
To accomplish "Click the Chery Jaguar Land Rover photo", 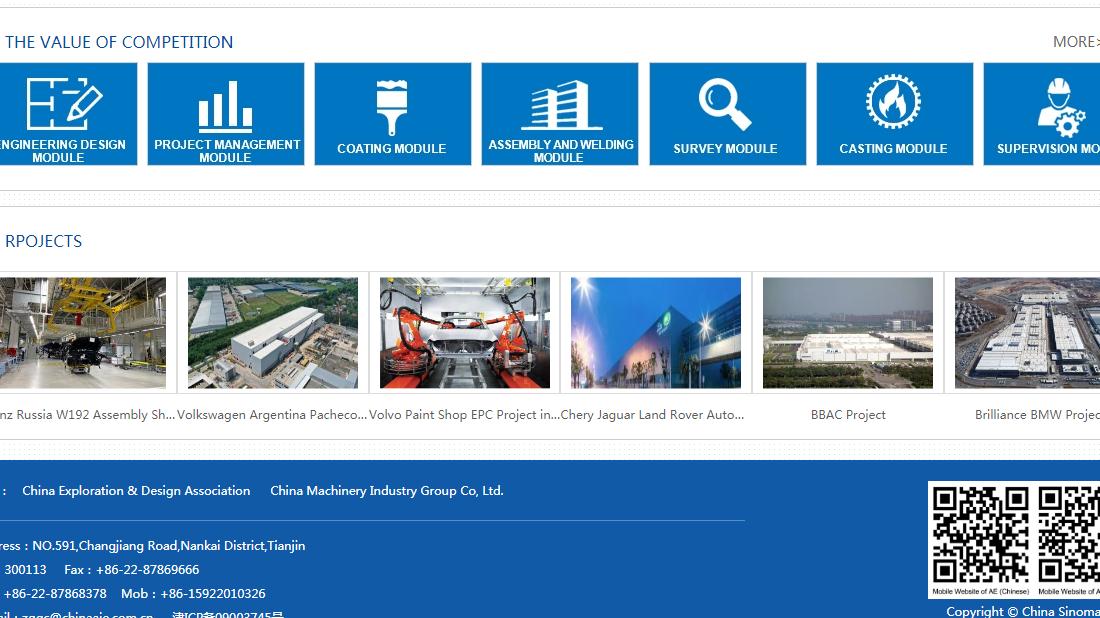I will (x=656, y=333).
